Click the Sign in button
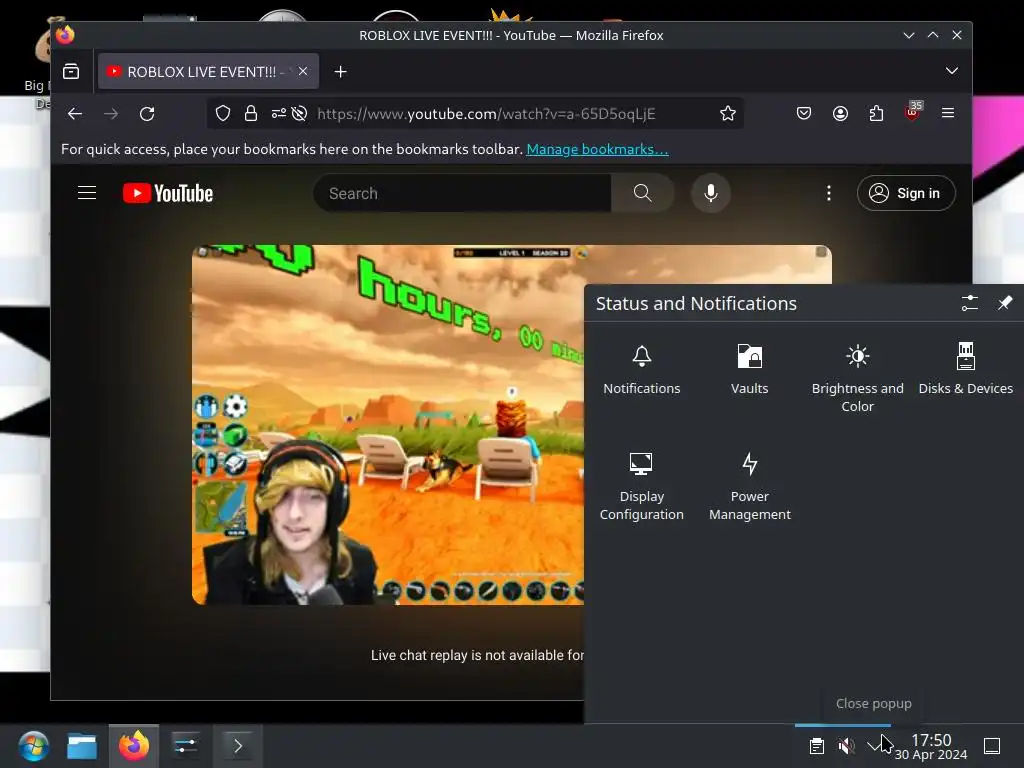The width and height of the screenshot is (1024, 768). point(906,193)
